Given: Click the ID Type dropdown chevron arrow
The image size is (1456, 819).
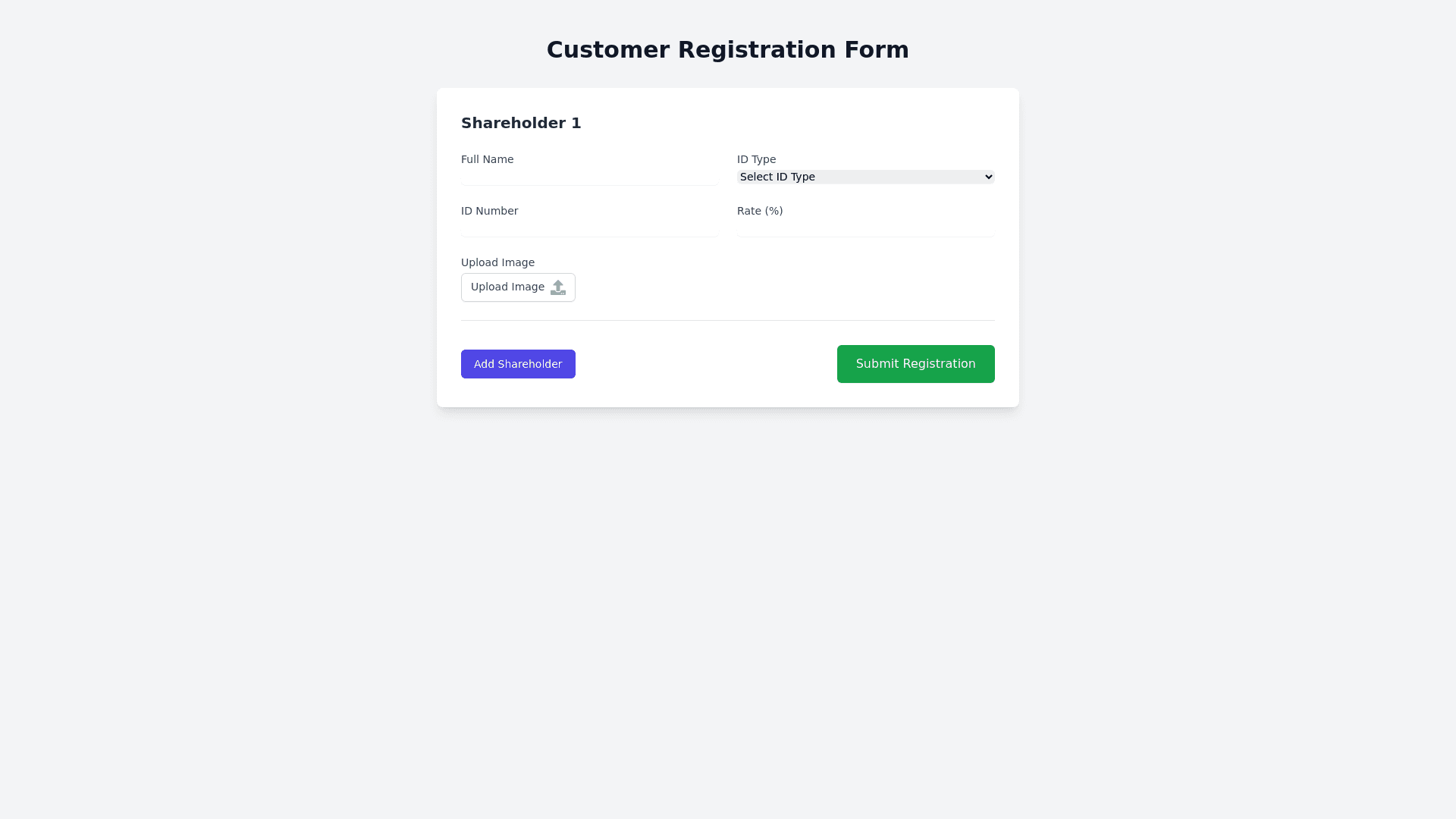Looking at the screenshot, I should click(988, 177).
